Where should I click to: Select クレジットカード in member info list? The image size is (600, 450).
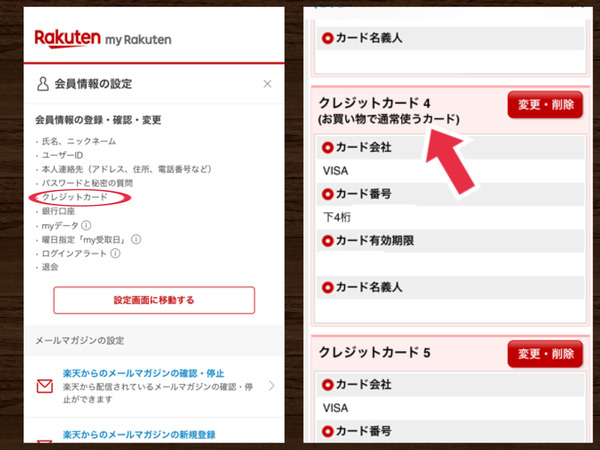coord(75,197)
